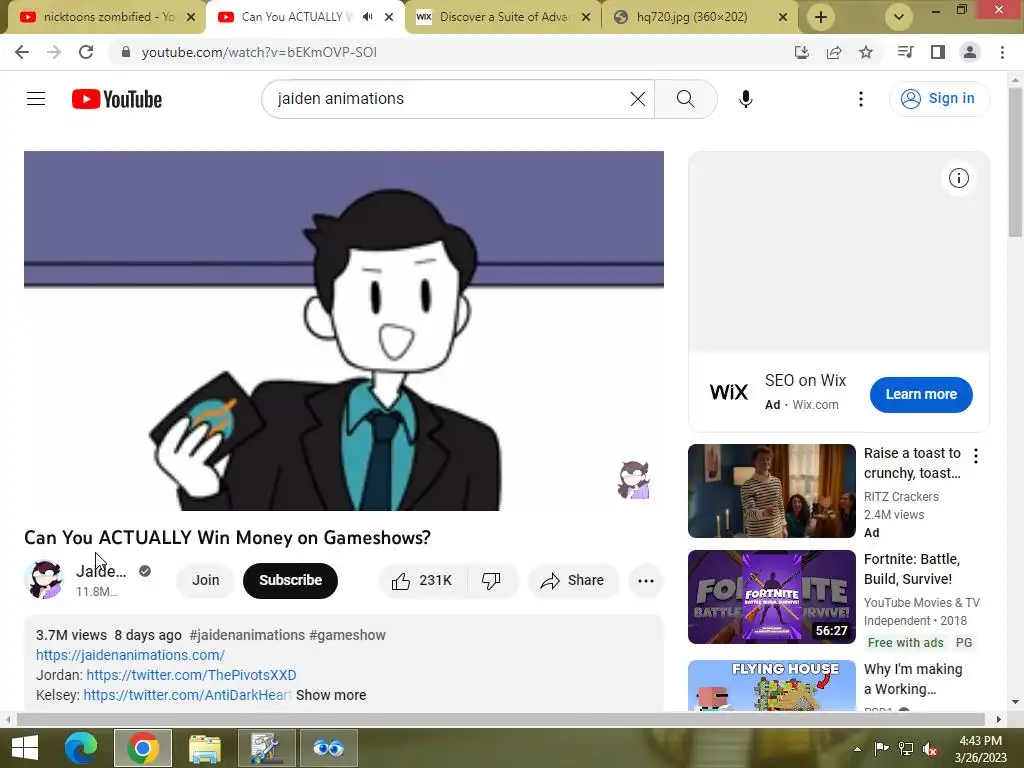This screenshot has height=768, width=1024.
Task: Open more actions ellipsis under video
Action: pyautogui.click(x=645, y=581)
